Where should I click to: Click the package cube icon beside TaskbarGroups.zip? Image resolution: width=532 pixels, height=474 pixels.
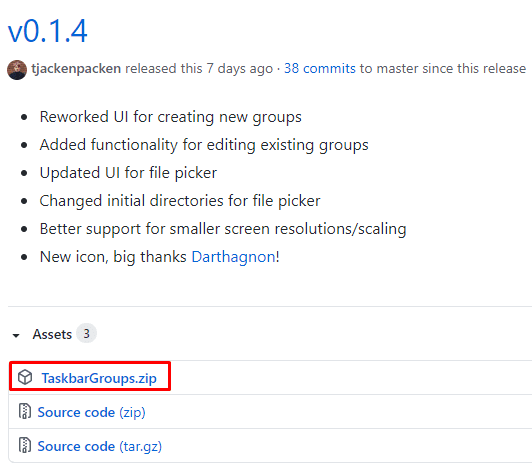[25, 377]
